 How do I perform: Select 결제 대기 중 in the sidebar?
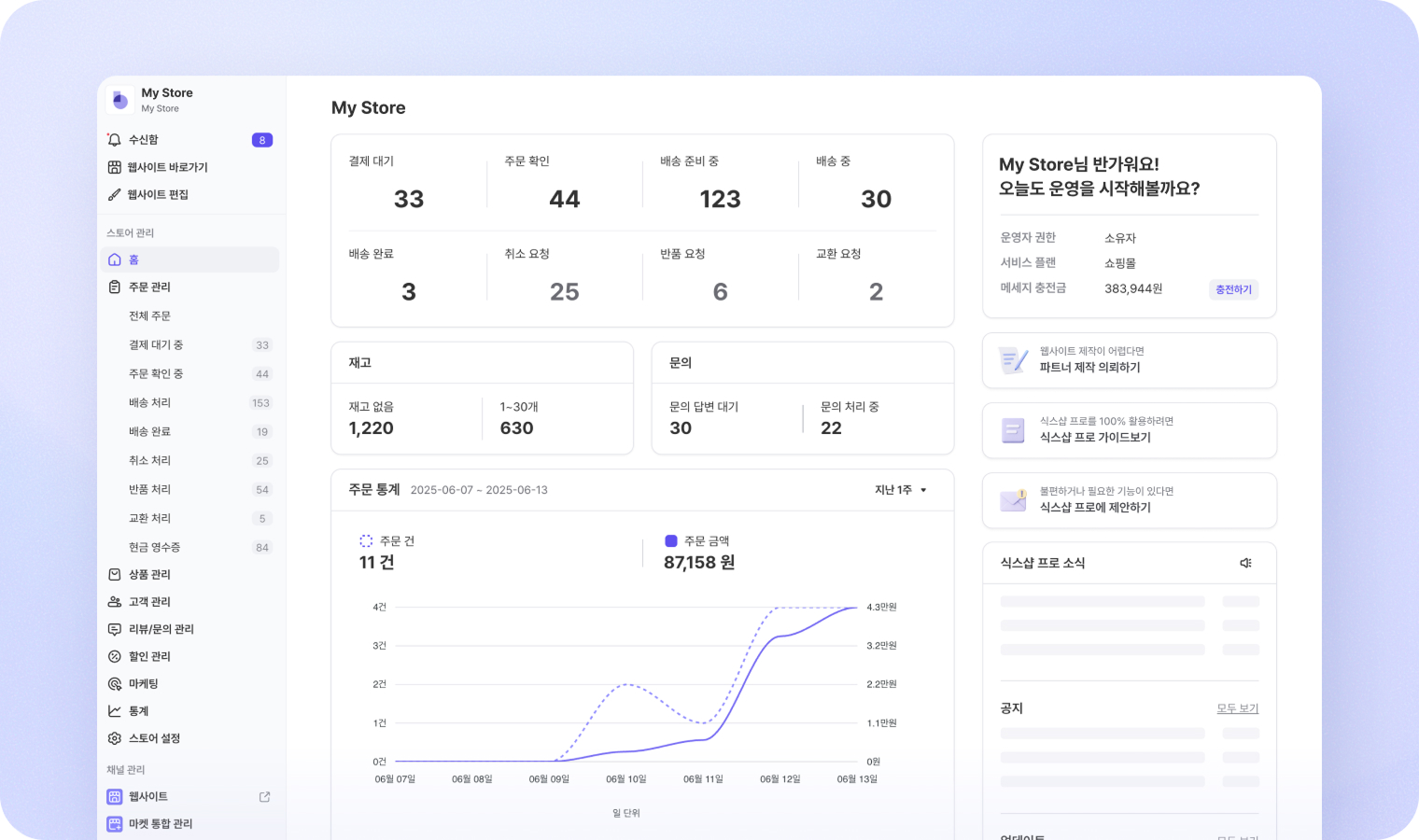pyautogui.click(x=156, y=345)
